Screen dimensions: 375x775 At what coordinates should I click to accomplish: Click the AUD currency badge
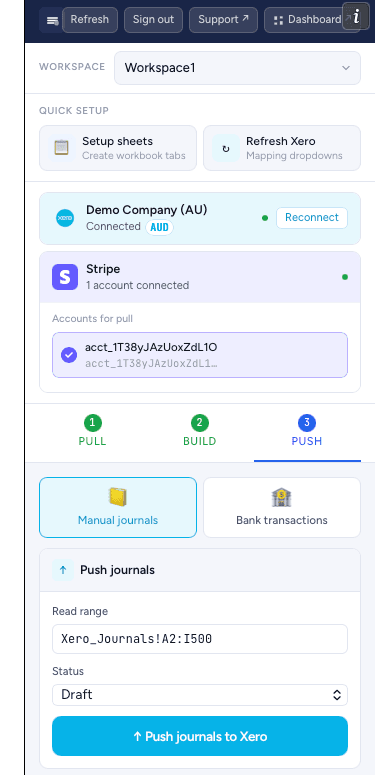159,227
